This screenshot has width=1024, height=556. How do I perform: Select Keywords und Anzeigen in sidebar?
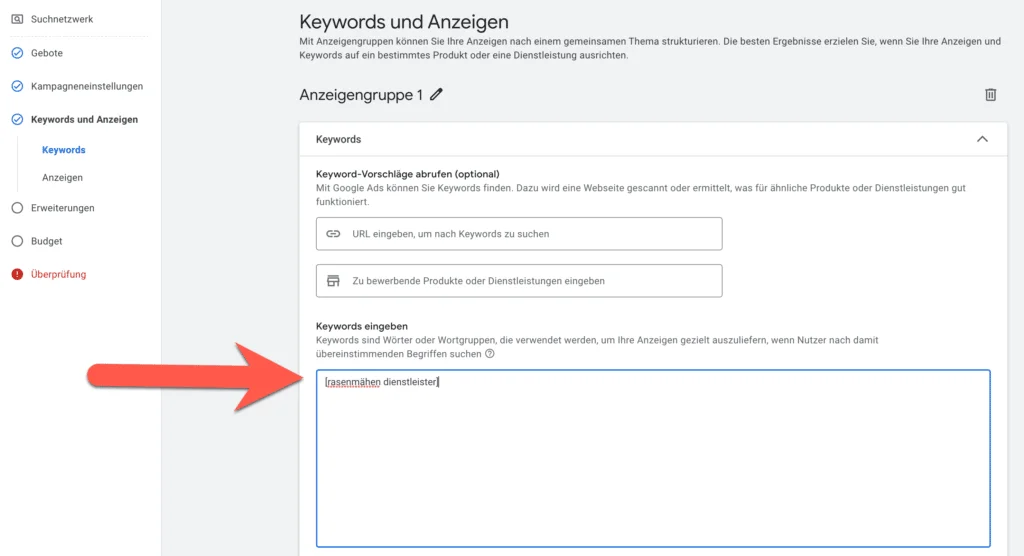[84, 120]
